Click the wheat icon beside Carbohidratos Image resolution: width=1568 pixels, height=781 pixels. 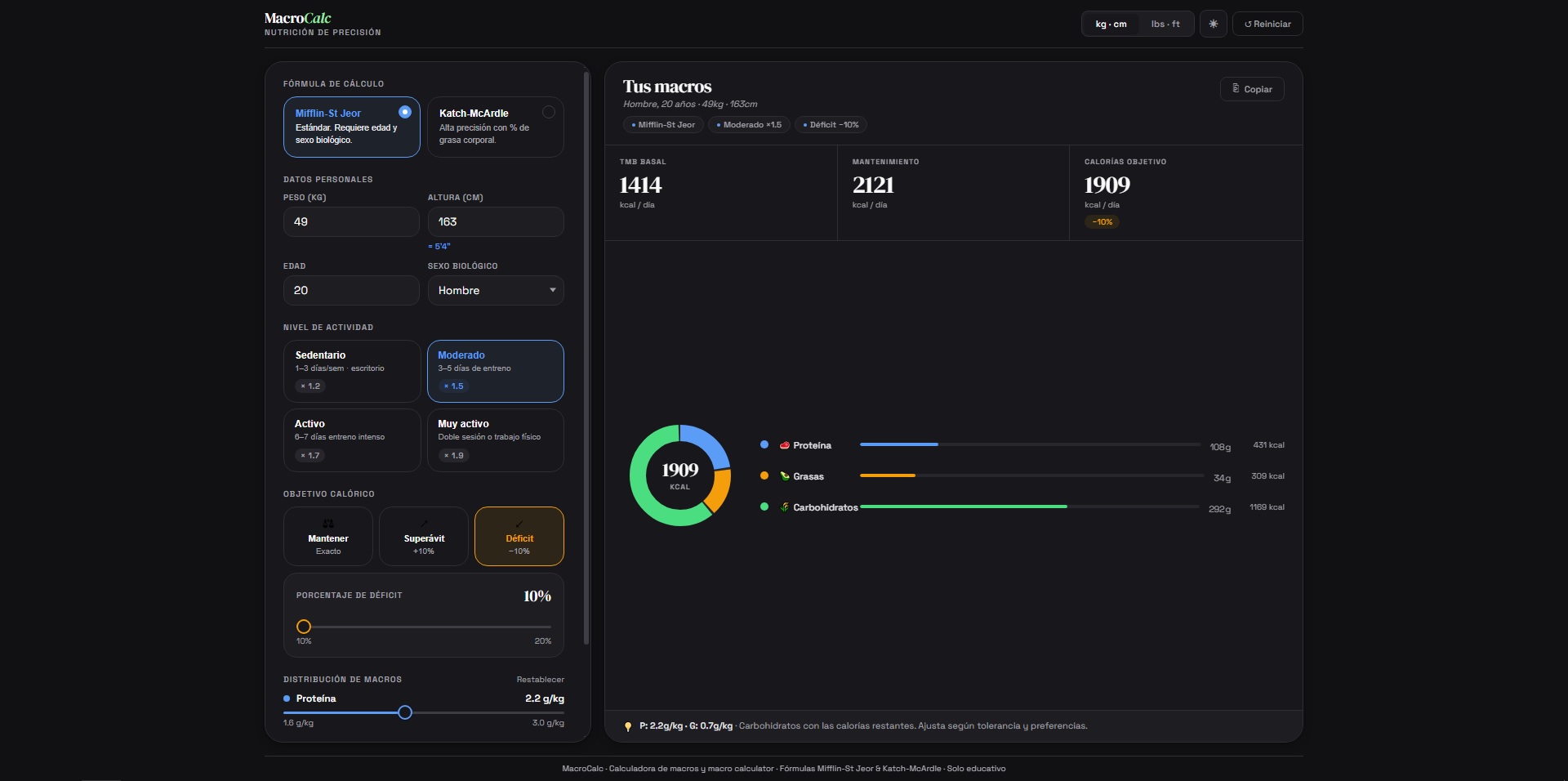[x=784, y=507]
